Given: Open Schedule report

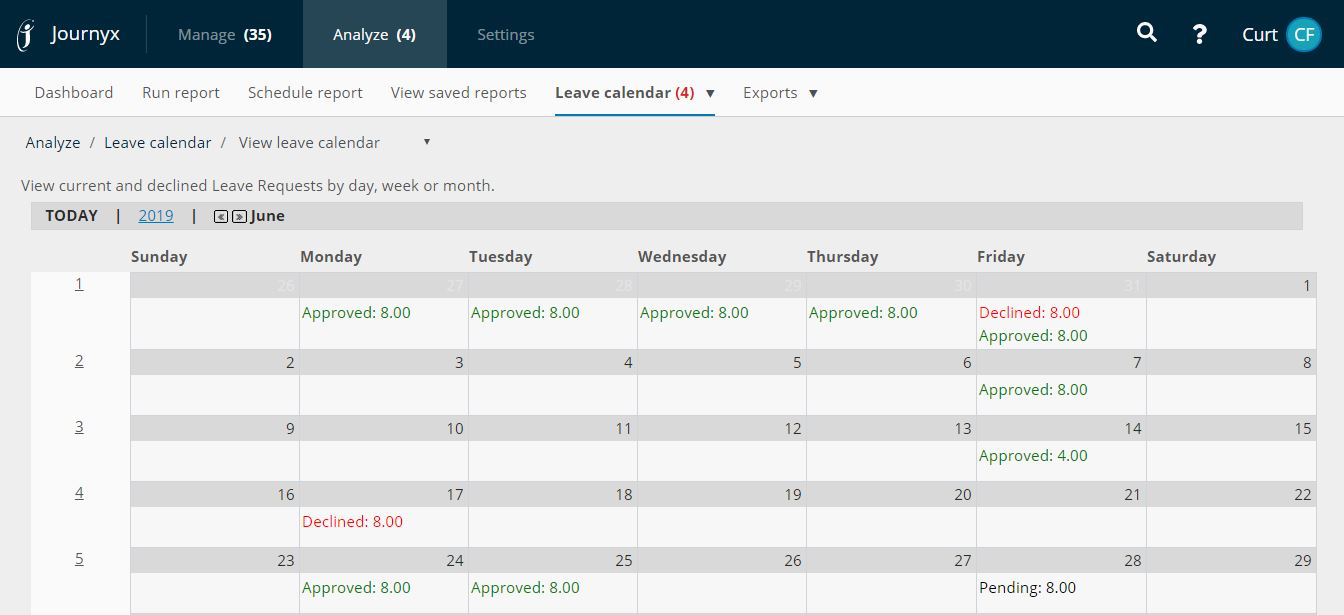Looking at the screenshot, I should (305, 92).
